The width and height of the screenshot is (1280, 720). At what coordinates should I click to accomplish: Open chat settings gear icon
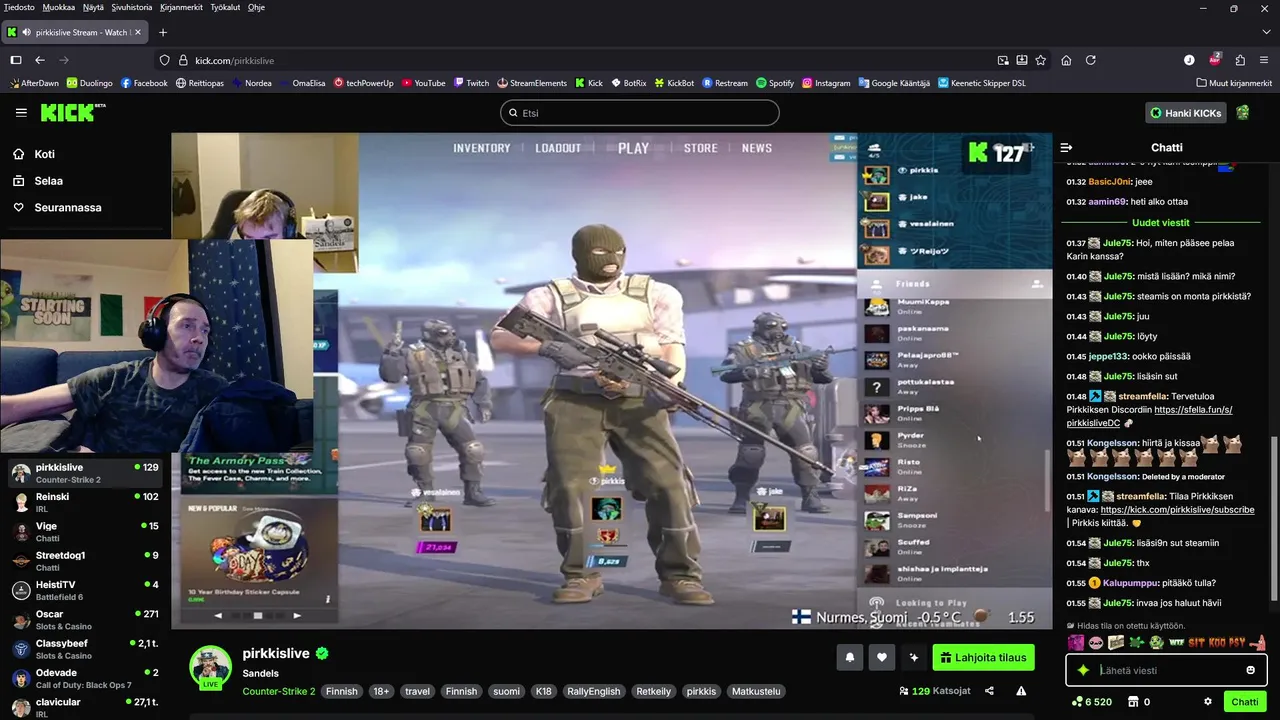pyautogui.click(x=1208, y=702)
